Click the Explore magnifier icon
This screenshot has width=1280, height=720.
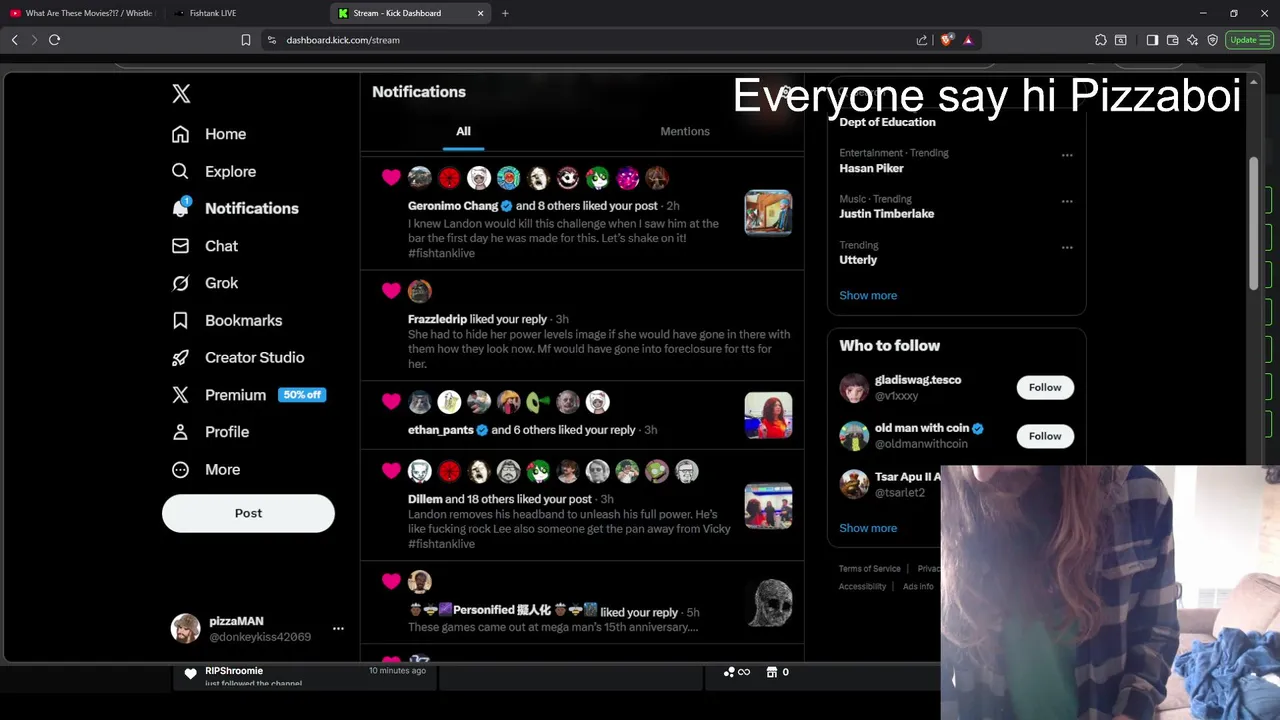[180, 171]
